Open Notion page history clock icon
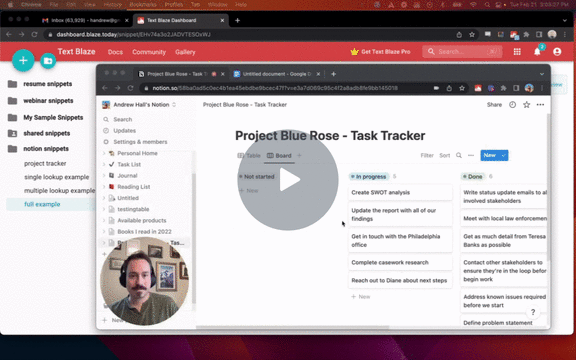576x360 pixels. tap(512, 105)
